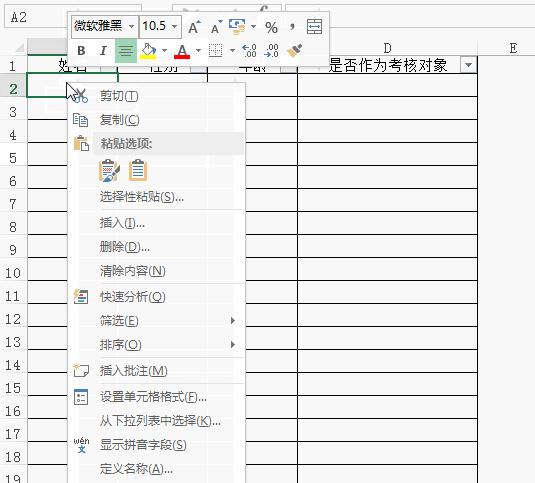
Task: Decrease decimal places
Action: click(x=272, y=51)
